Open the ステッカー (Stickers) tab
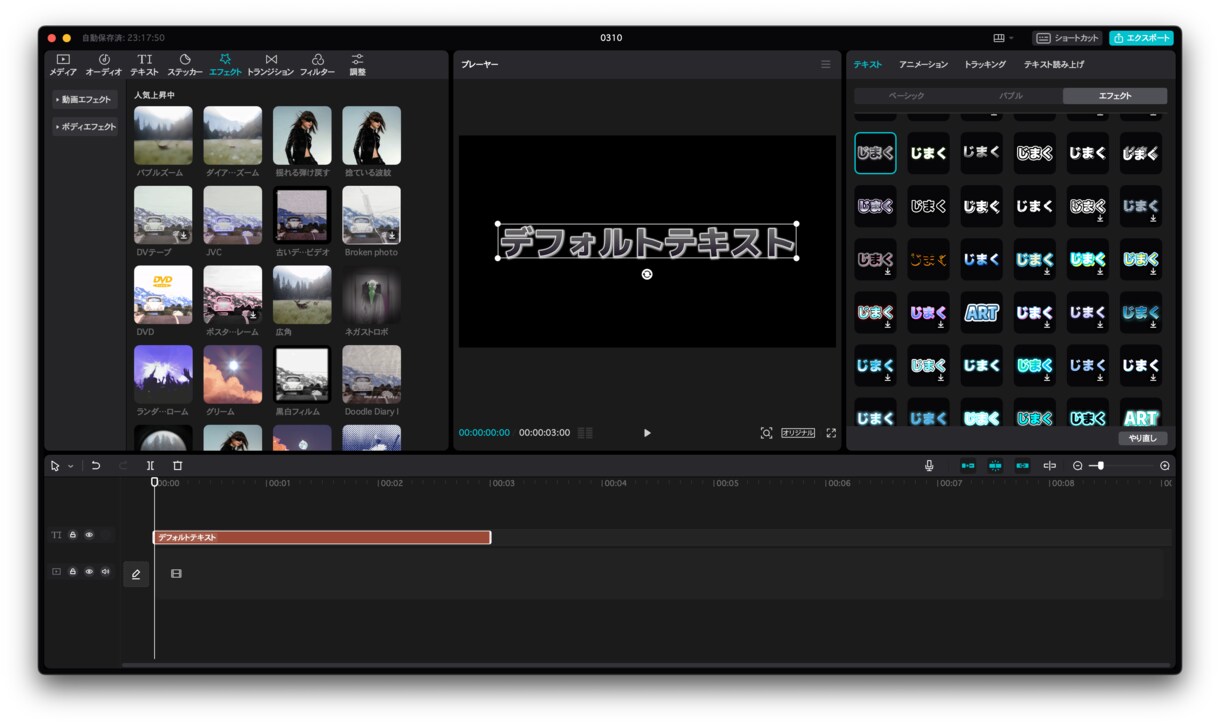Image resolution: width=1220 pixels, height=725 pixels. click(185, 65)
